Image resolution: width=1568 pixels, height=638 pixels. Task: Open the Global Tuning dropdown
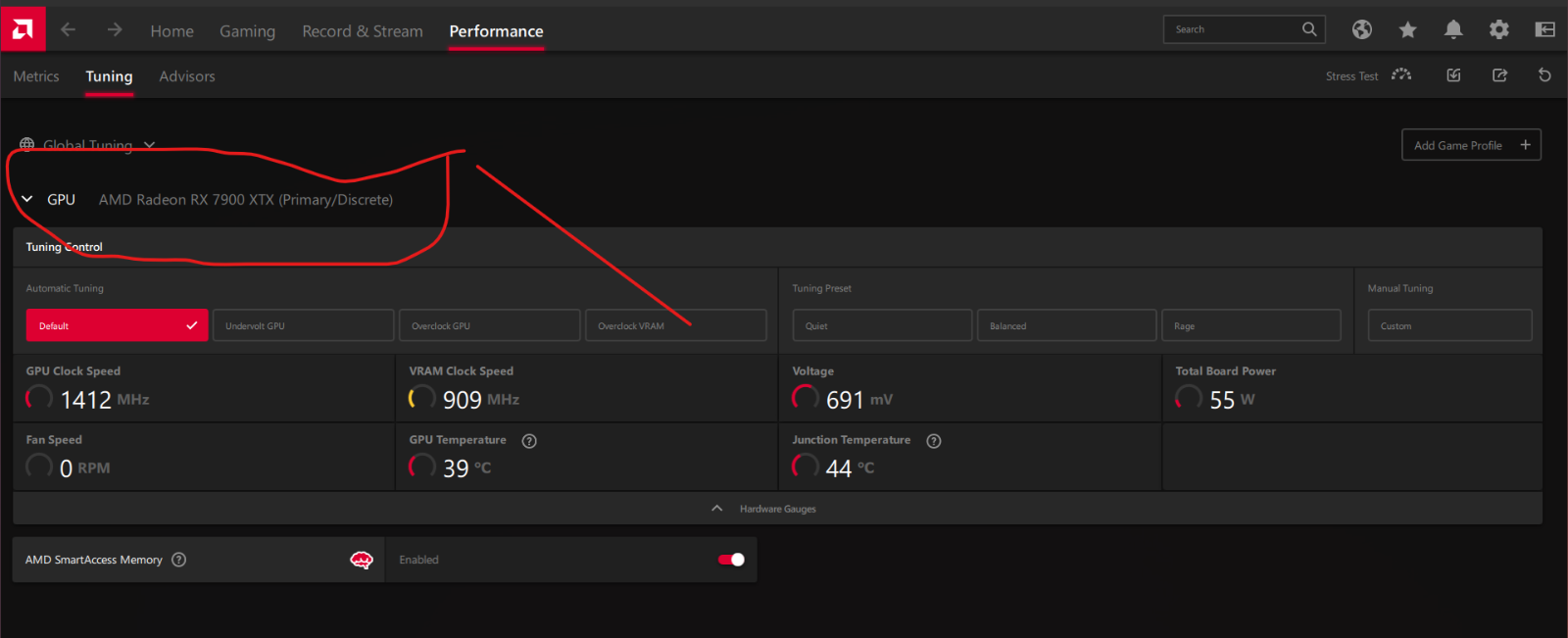(149, 145)
